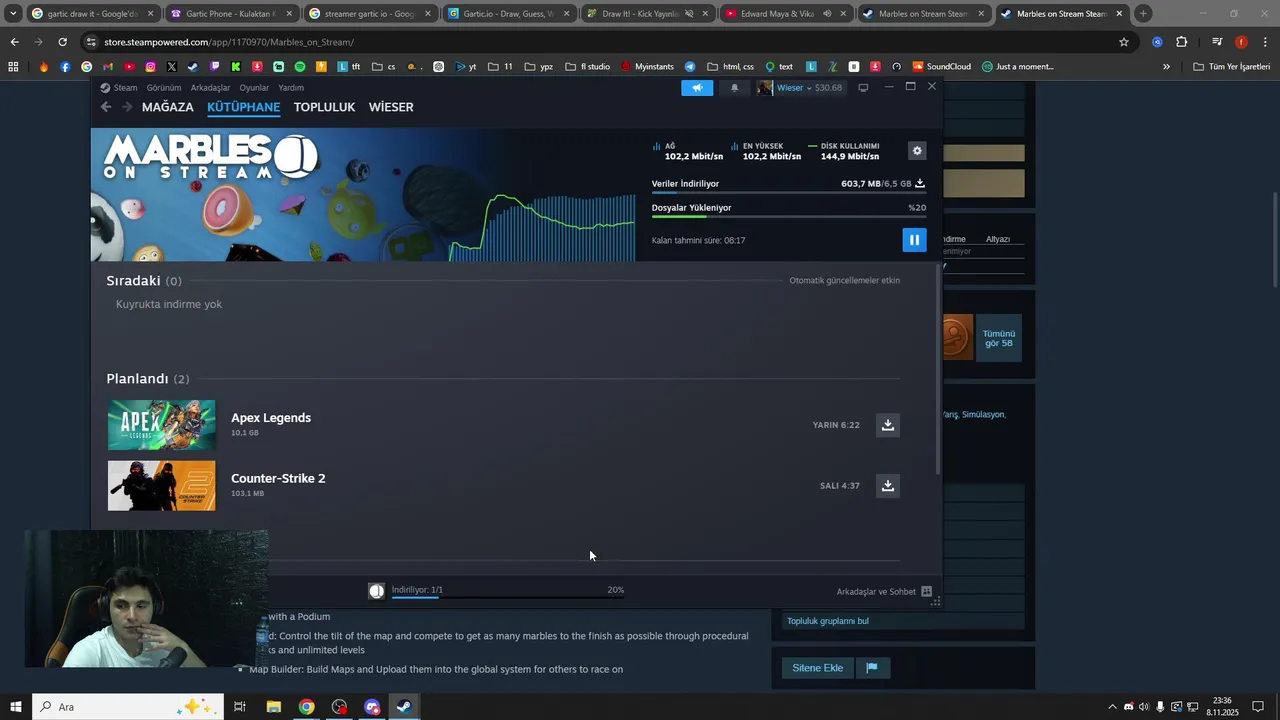1280x720 pixels.
Task: Click Marbles on Stream icon in status bar
Action: click(376, 591)
